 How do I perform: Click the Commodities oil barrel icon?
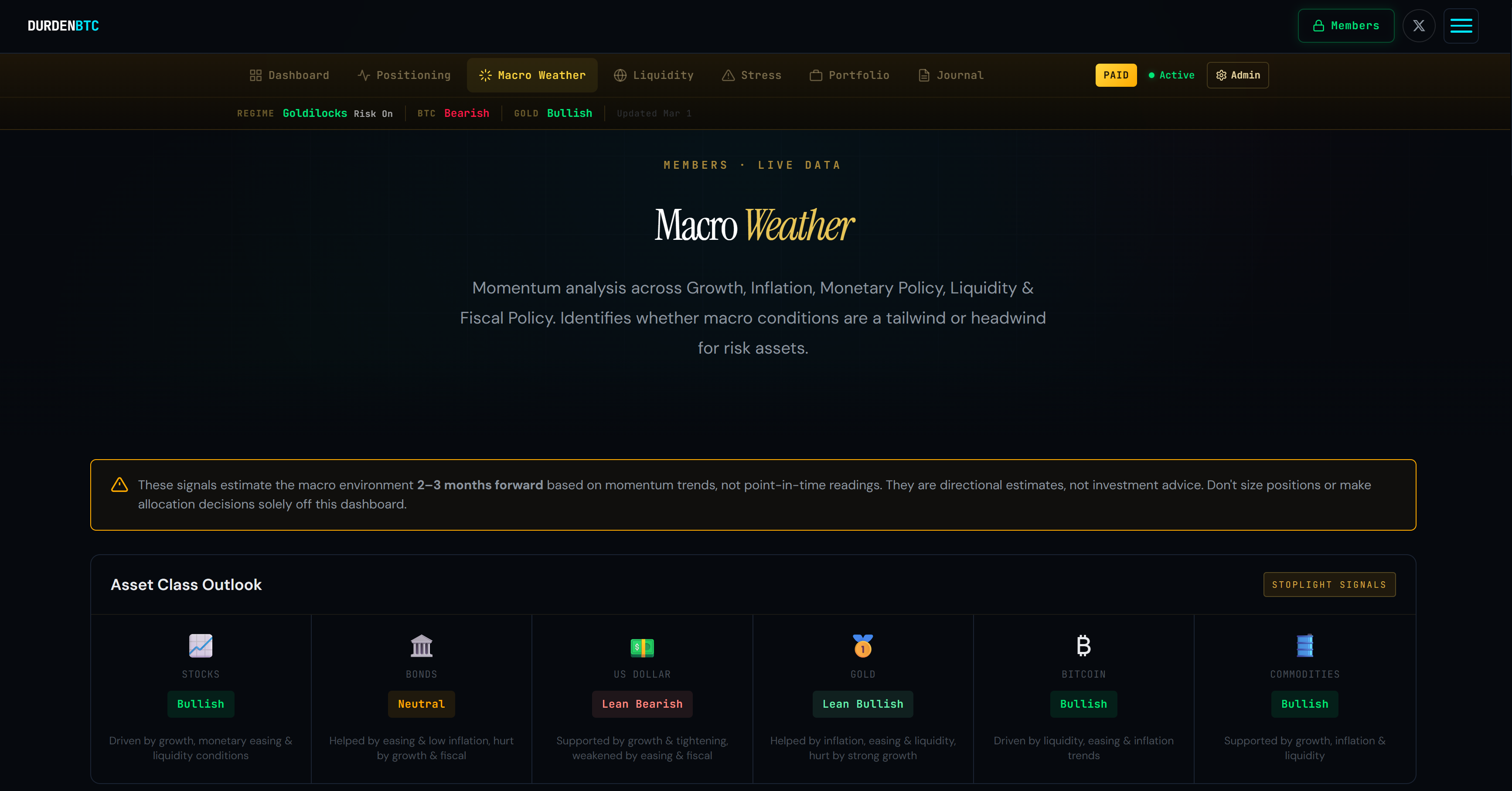[1304, 645]
